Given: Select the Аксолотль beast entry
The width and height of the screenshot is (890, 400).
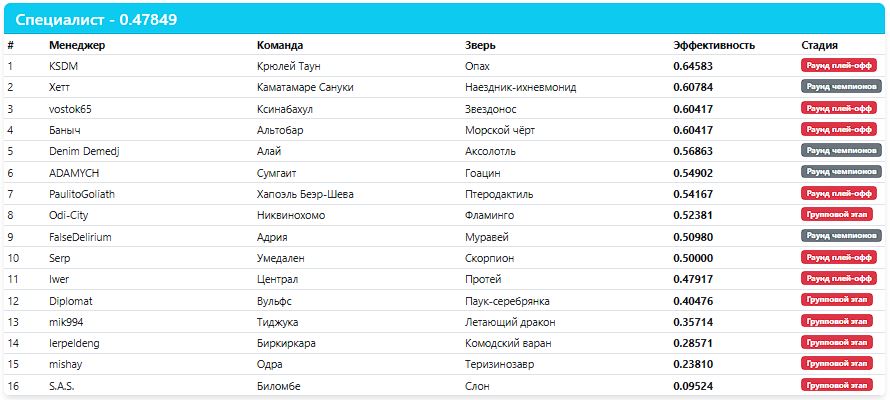Looking at the screenshot, I should [490, 151].
